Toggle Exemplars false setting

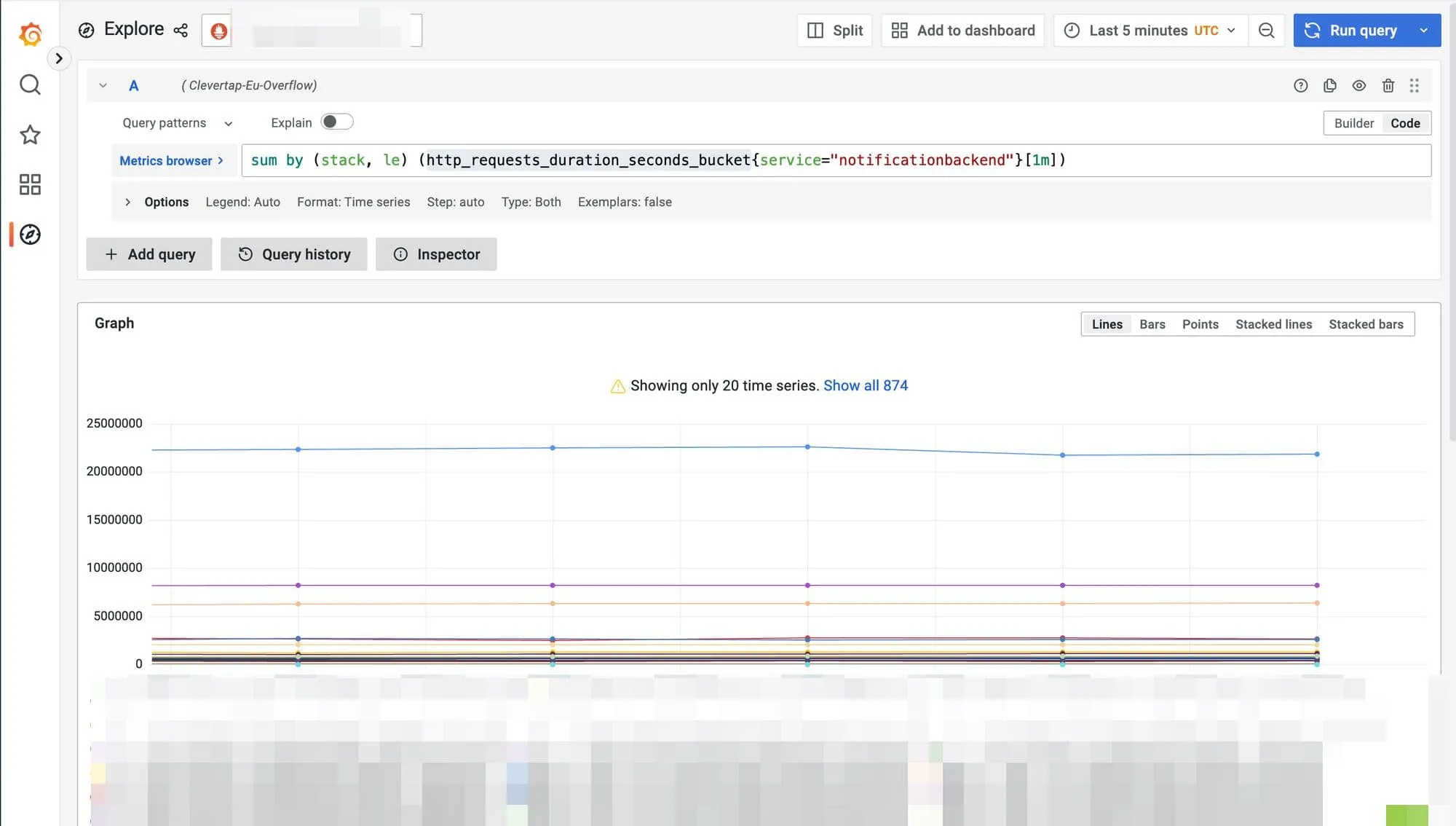(x=624, y=202)
